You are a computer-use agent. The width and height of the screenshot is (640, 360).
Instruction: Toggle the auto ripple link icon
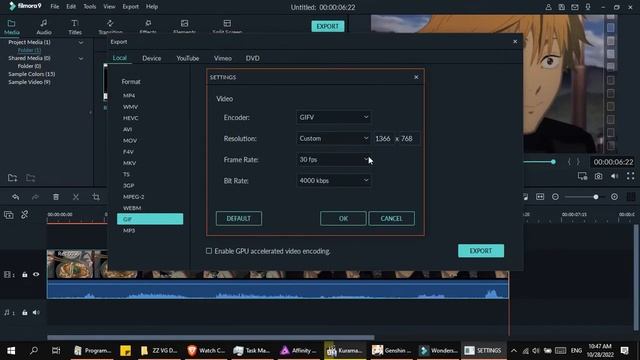pyautogui.click(x=24, y=214)
